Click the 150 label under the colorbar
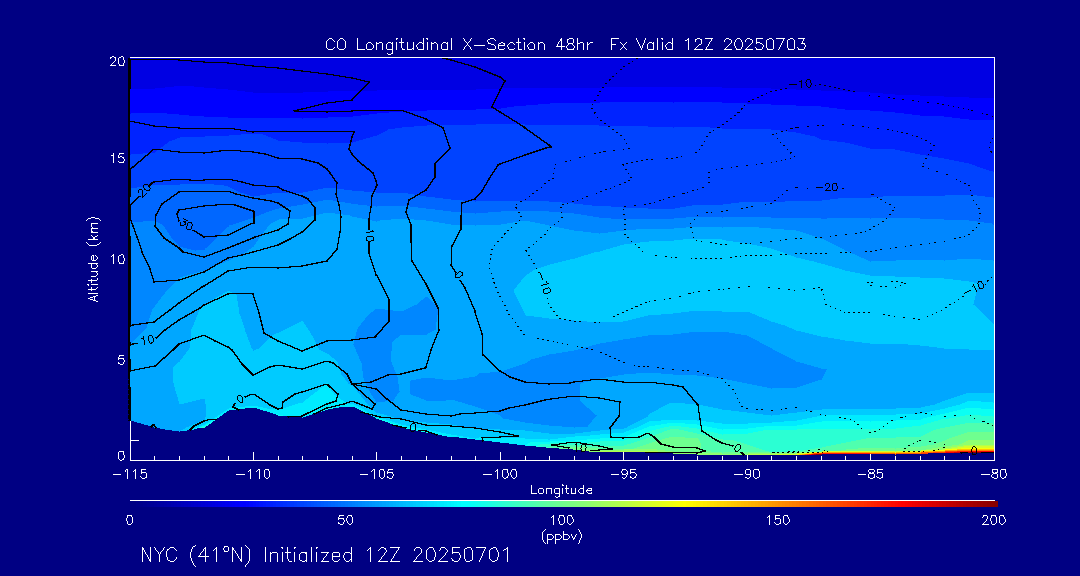 (x=779, y=520)
